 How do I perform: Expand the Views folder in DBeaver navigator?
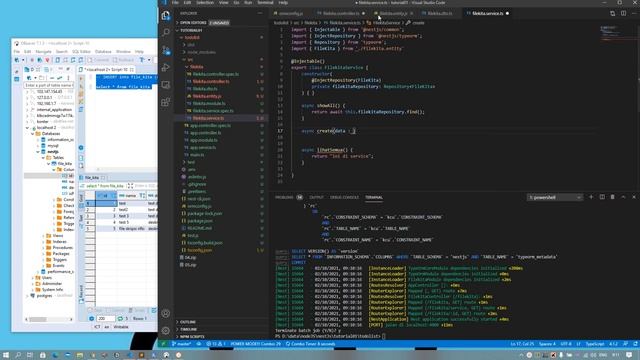point(43,236)
